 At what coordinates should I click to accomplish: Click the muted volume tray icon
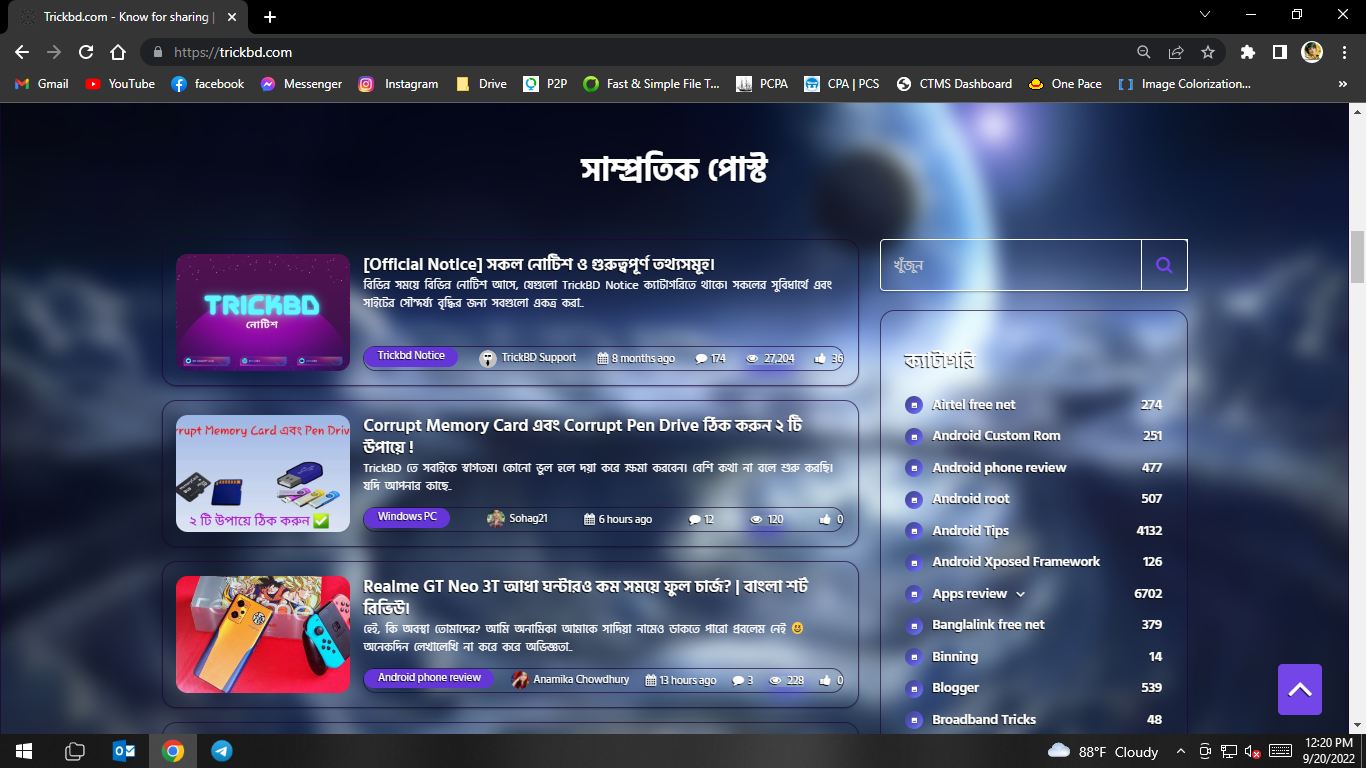click(1250, 751)
